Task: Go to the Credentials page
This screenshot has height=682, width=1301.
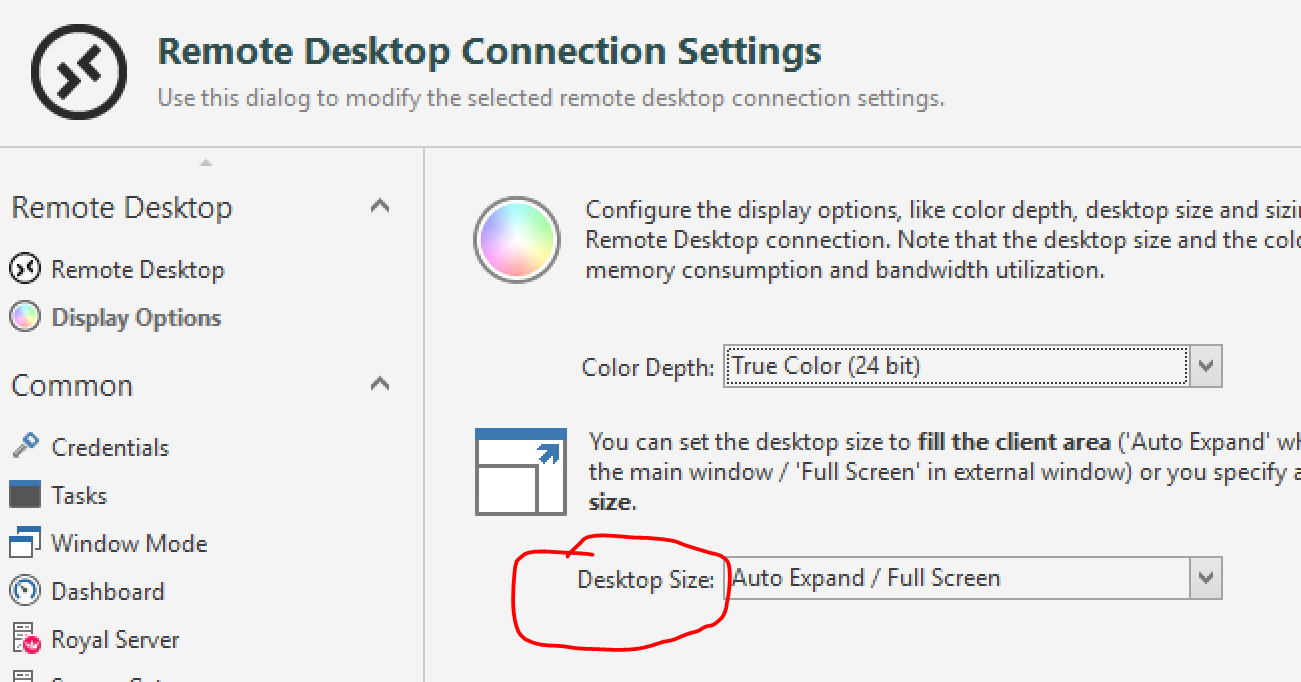Action: point(110,447)
